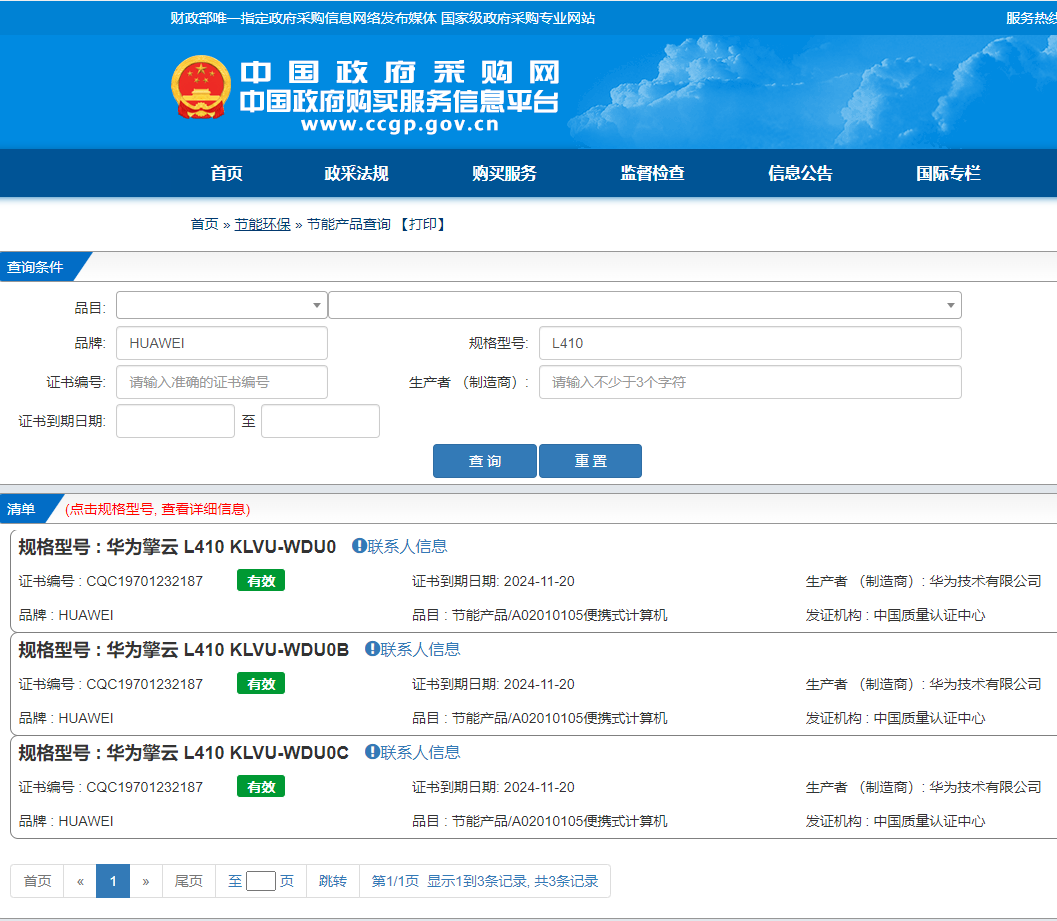
Task: Click 有效 status badge for KLVU-WDU0B
Action: tap(261, 684)
